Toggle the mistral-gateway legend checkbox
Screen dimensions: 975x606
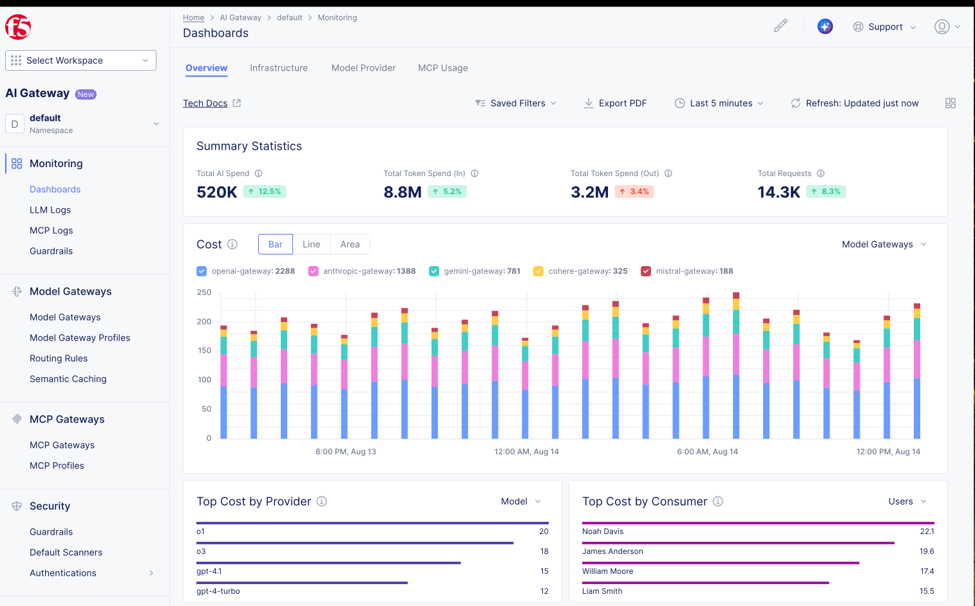[x=646, y=271]
